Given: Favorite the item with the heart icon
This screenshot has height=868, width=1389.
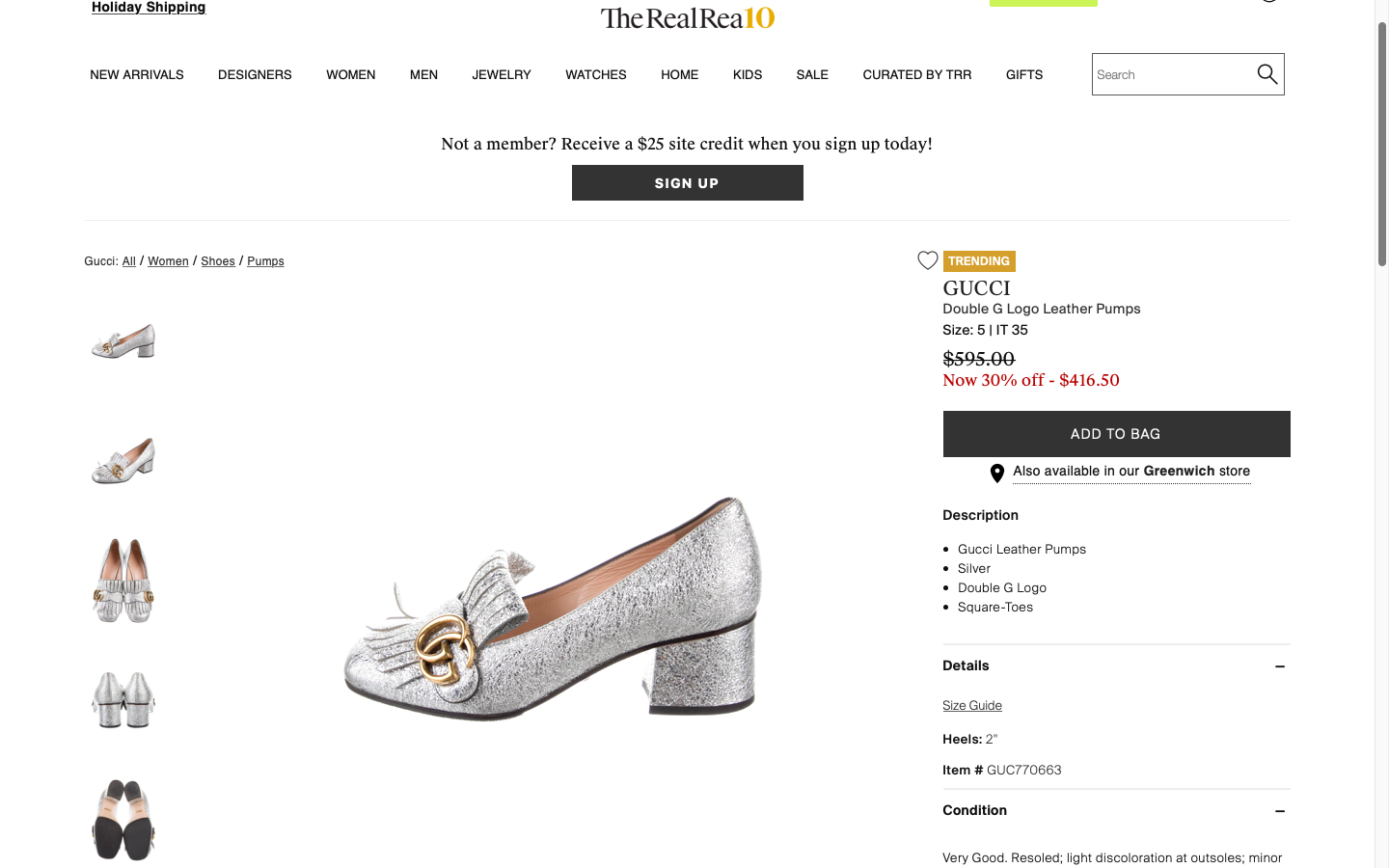Looking at the screenshot, I should (x=927, y=260).
